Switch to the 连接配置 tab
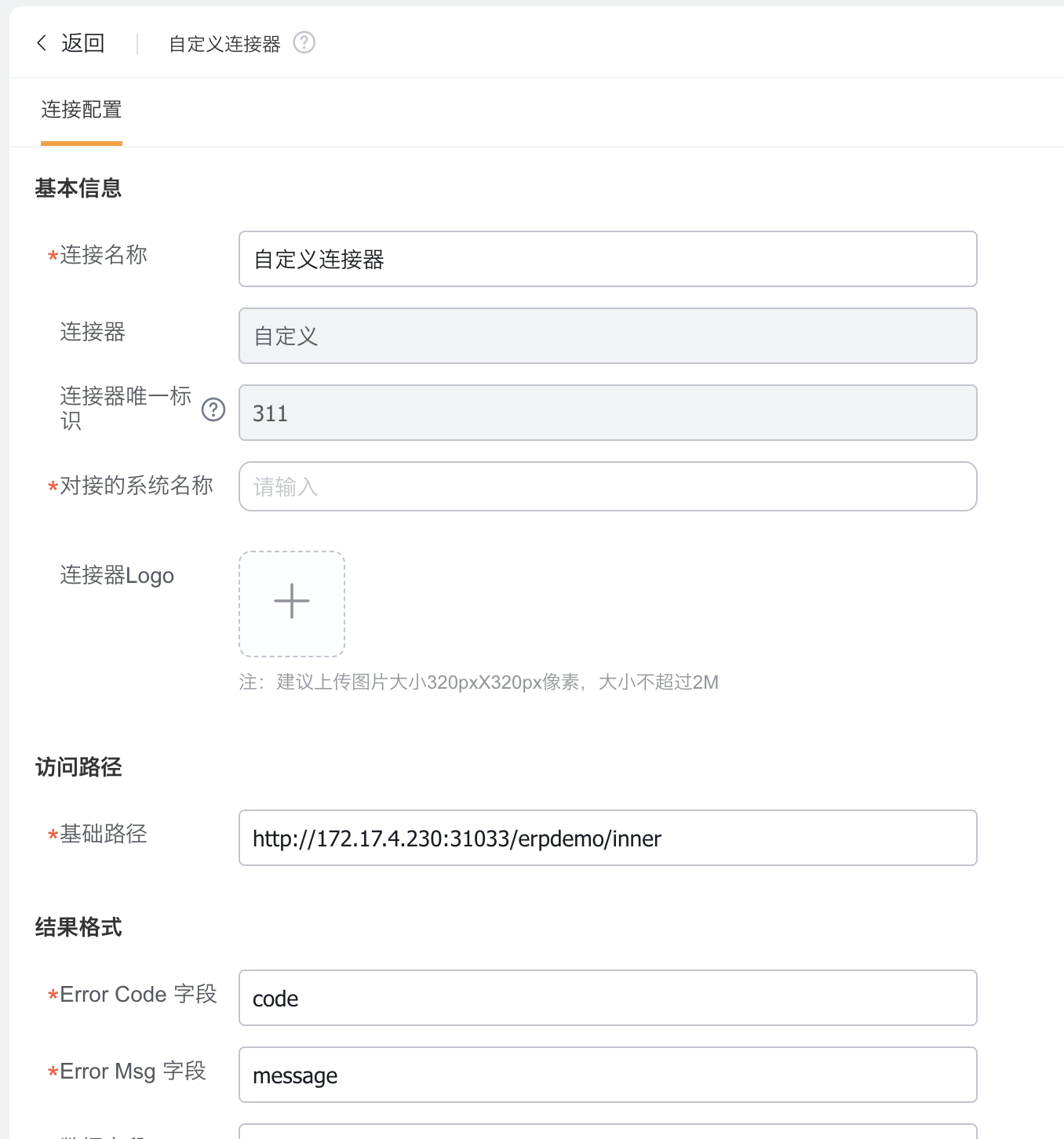The width and height of the screenshot is (1064, 1139). (x=82, y=110)
